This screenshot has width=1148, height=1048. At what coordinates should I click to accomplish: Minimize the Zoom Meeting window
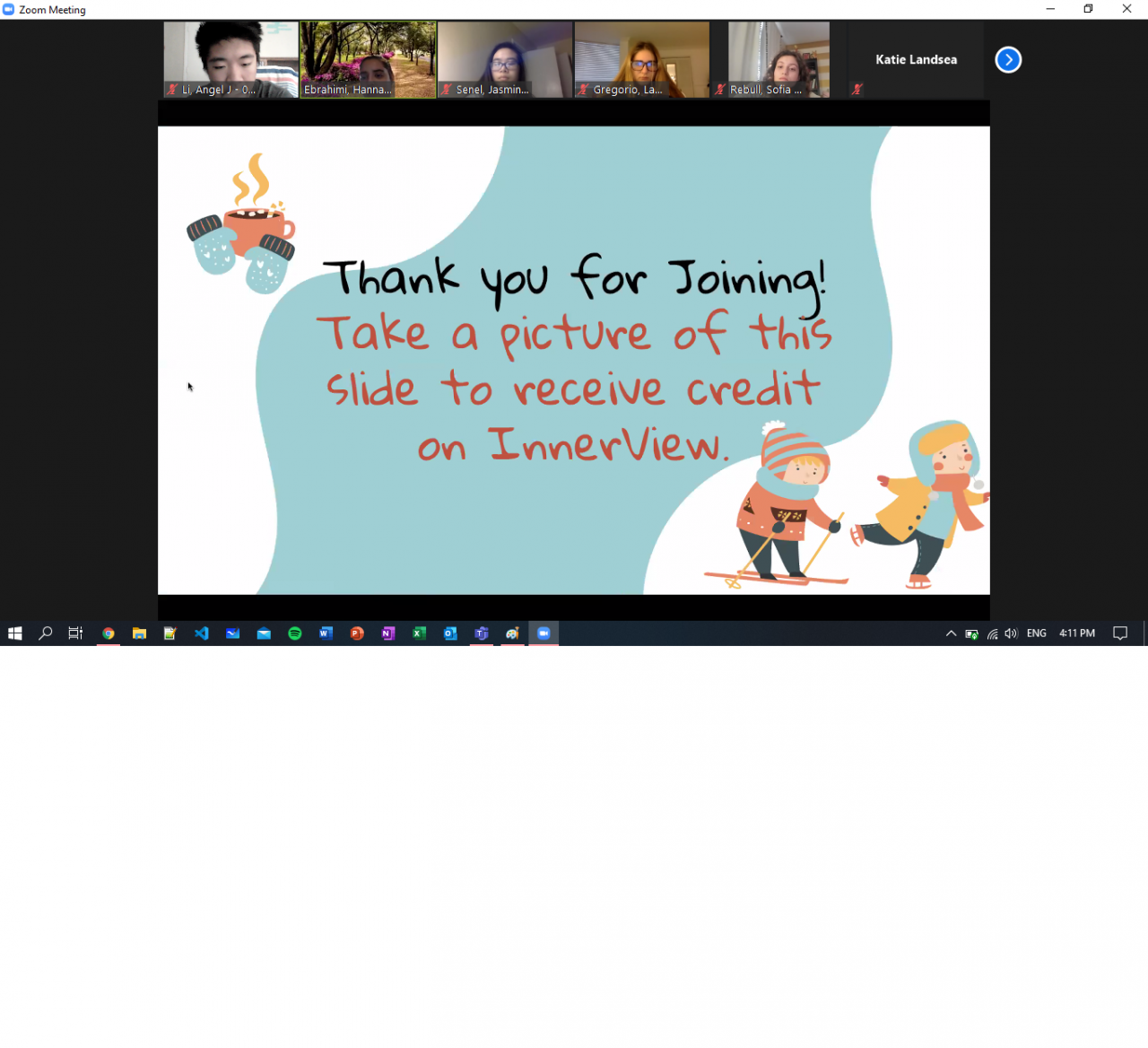pyautogui.click(x=1050, y=9)
